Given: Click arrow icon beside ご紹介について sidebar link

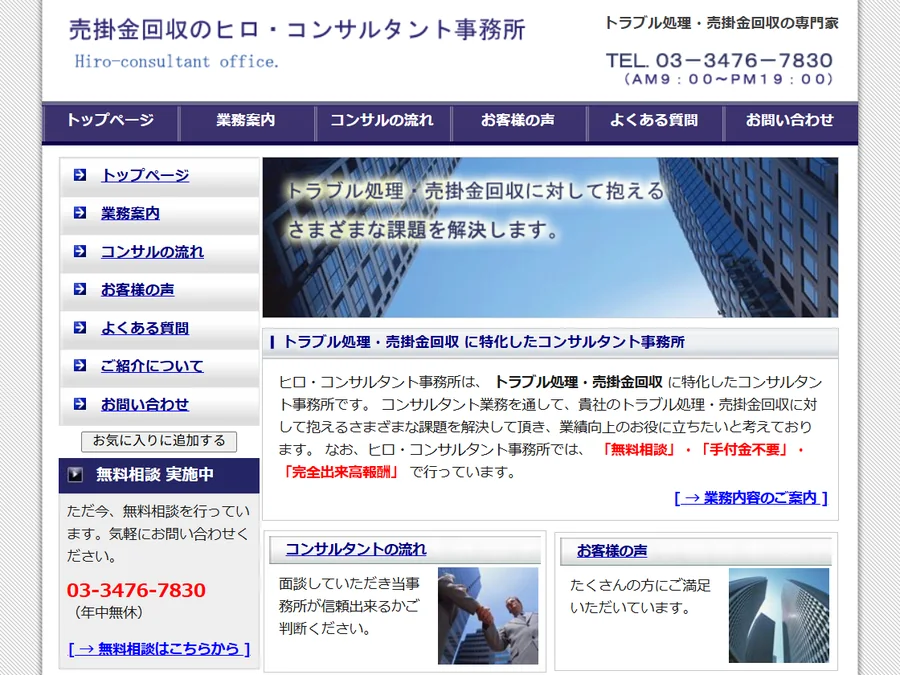Looking at the screenshot, I should 80,365.
